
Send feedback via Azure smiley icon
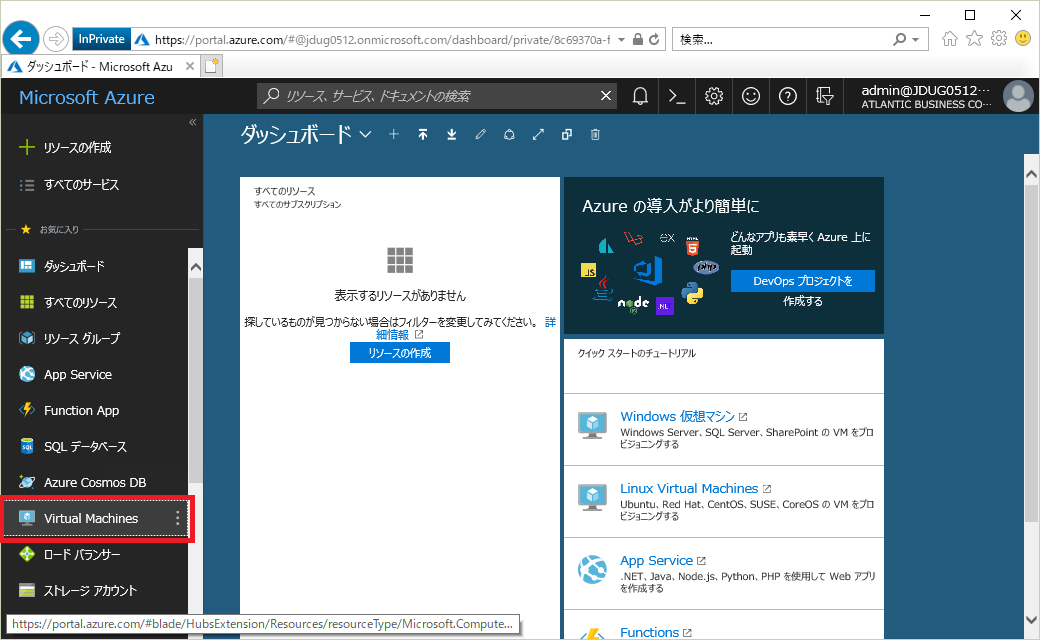click(x=751, y=97)
